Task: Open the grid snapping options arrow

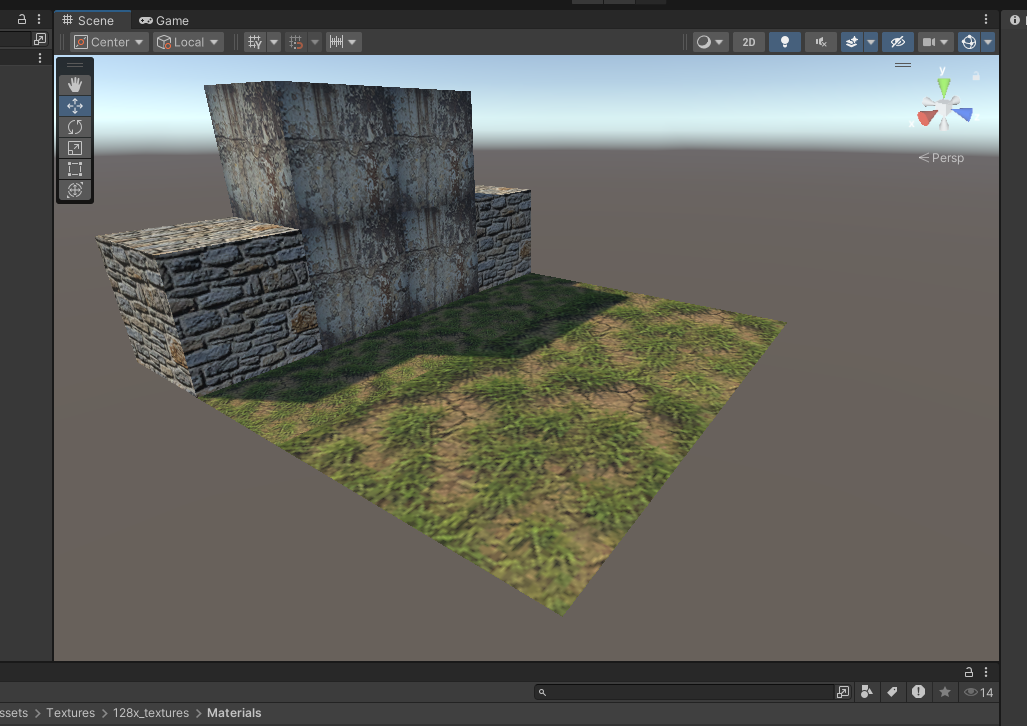Action: point(315,42)
